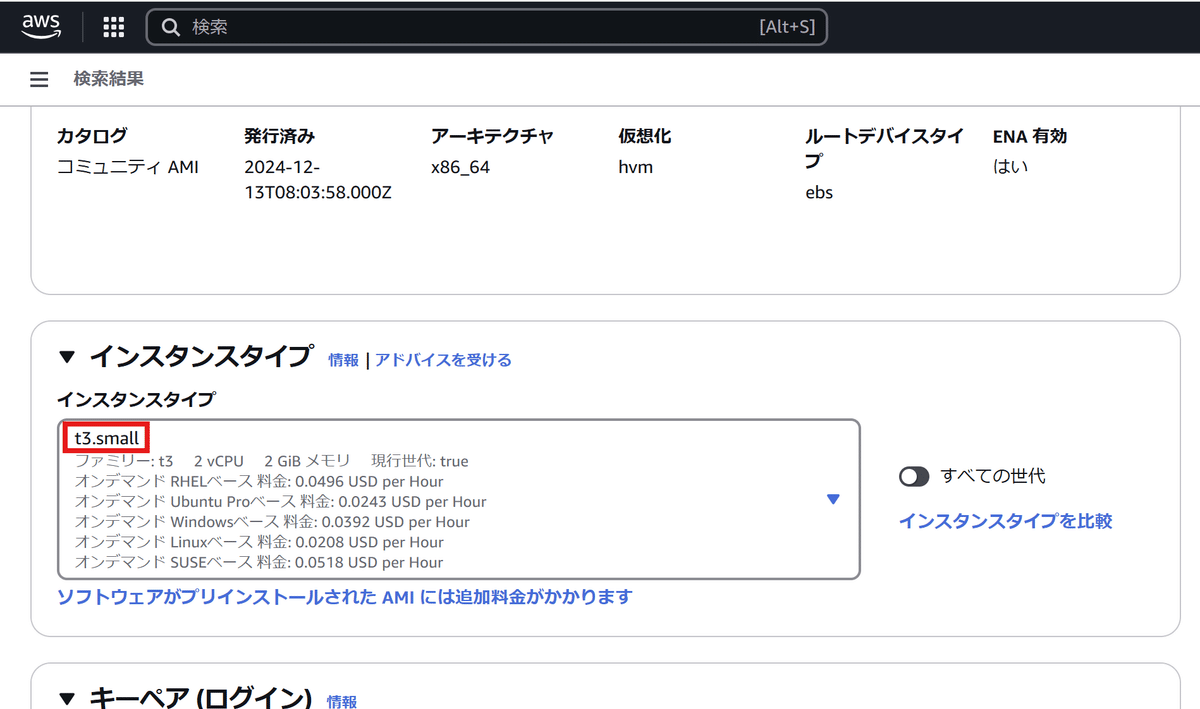Enable the すべての世代 toggle switch
1200x709 pixels.
(x=914, y=476)
